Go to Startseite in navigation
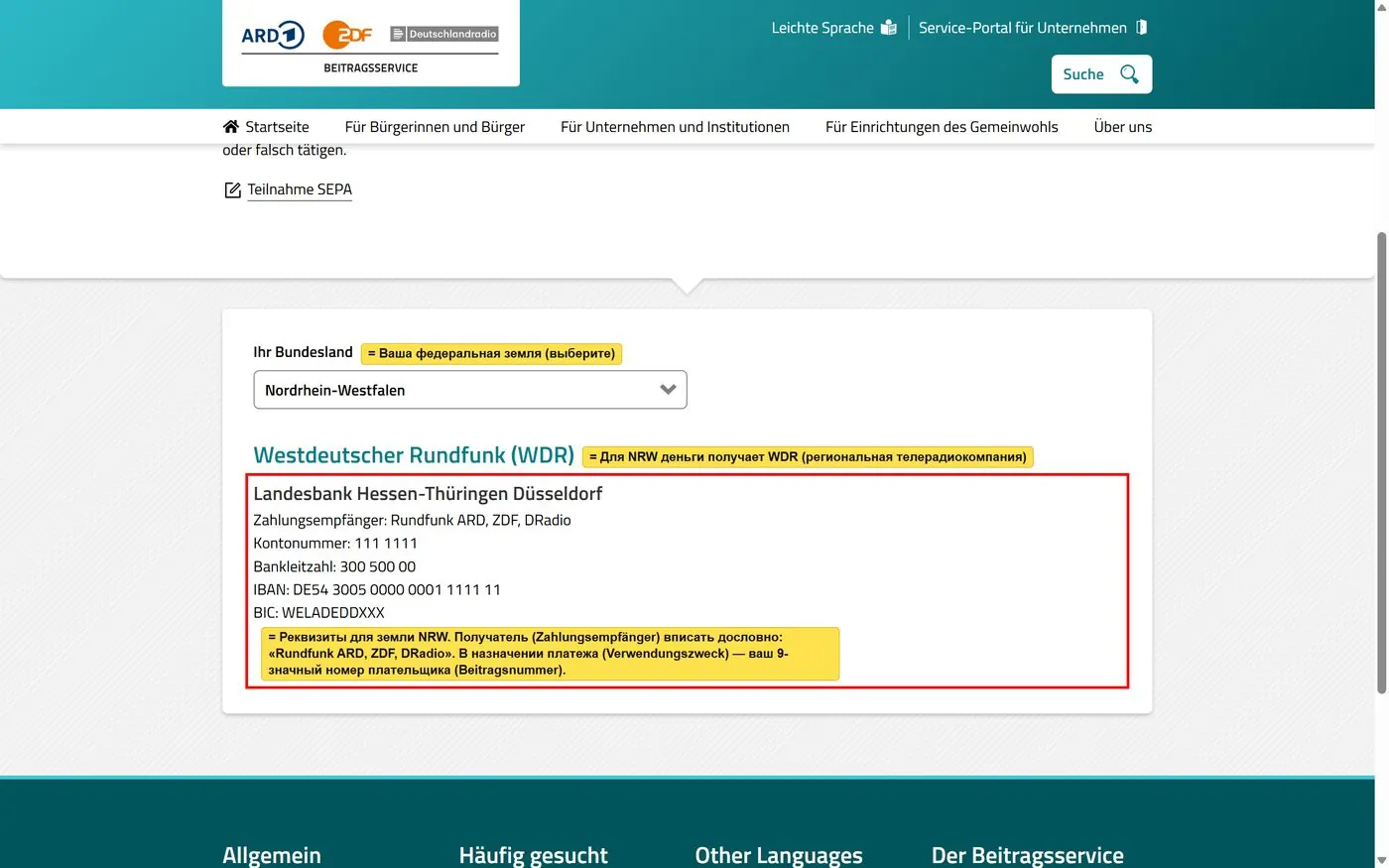Viewport: 1389px width, 868px height. click(x=277, y=127)
